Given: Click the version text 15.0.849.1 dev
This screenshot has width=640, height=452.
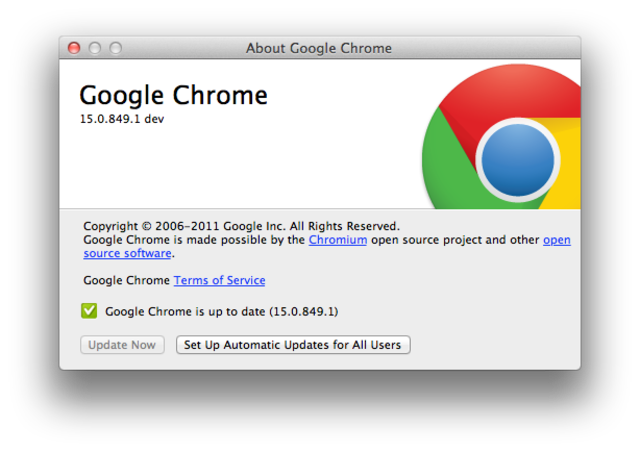Looking at the screenshot, I should coord(122,119).
